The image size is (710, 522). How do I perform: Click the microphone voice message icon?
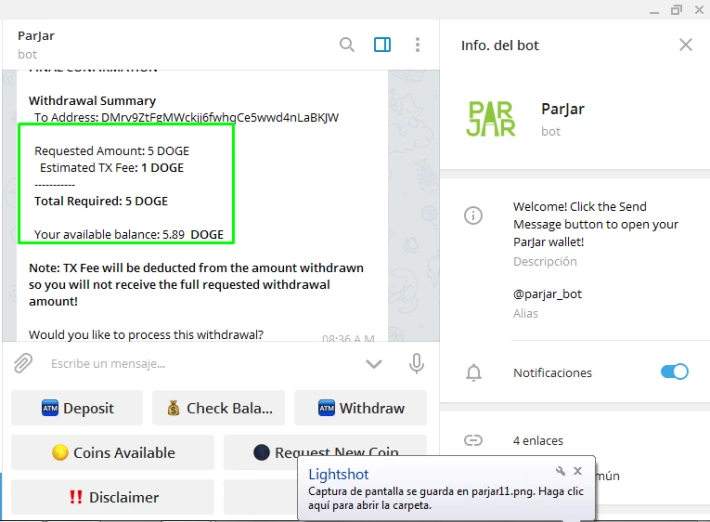417,363
